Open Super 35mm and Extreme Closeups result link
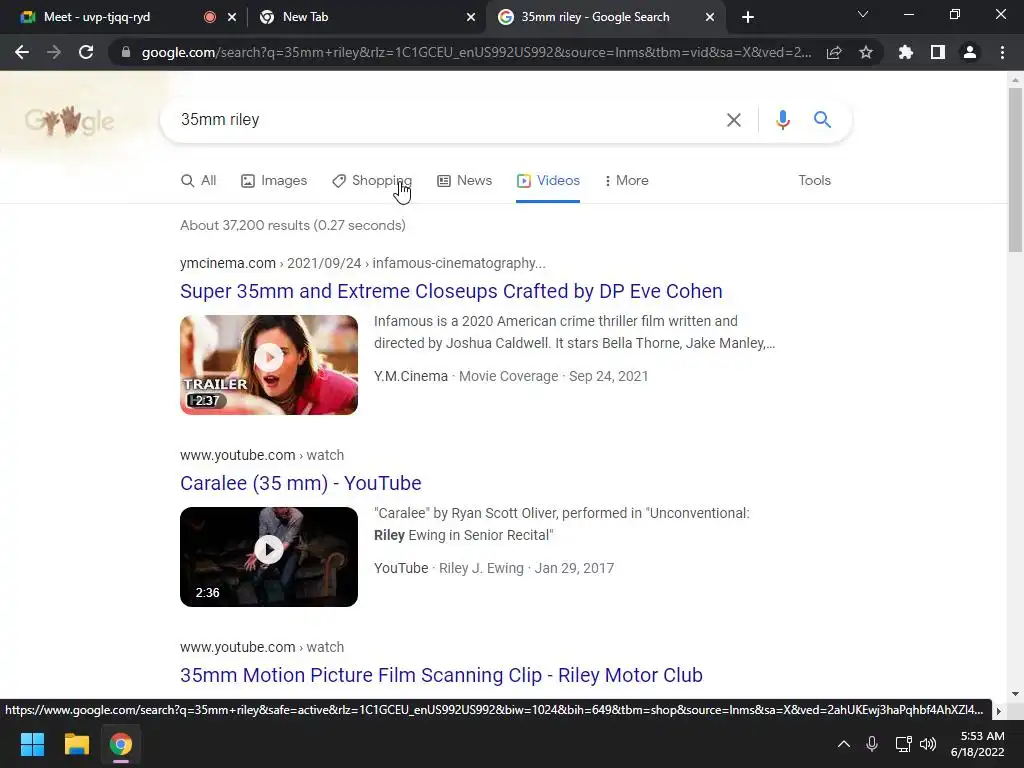Viewport: 1024px width, 768px height. pyautogui.click(x=451, y=291)
